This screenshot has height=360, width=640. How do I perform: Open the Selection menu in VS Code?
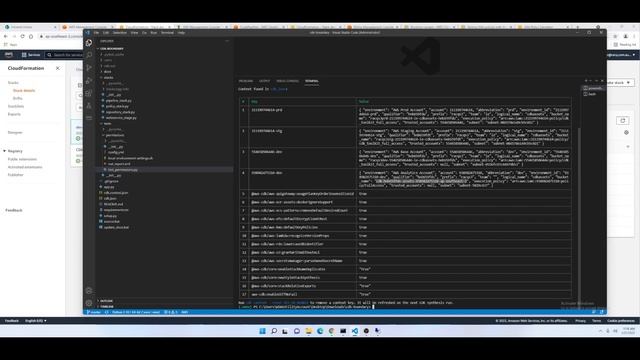[120, 33]
